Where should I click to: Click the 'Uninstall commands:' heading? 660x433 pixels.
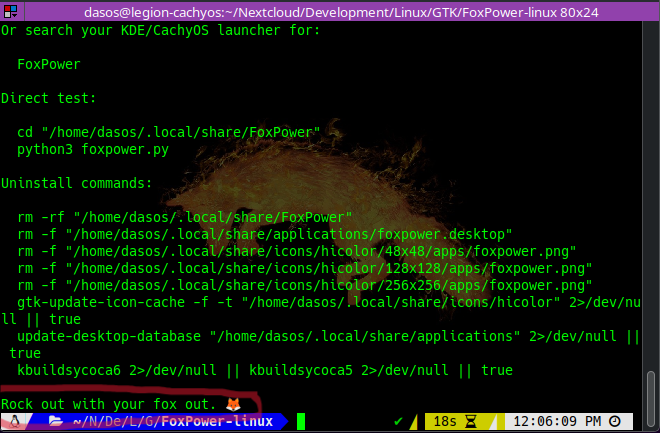coord(77,183)
